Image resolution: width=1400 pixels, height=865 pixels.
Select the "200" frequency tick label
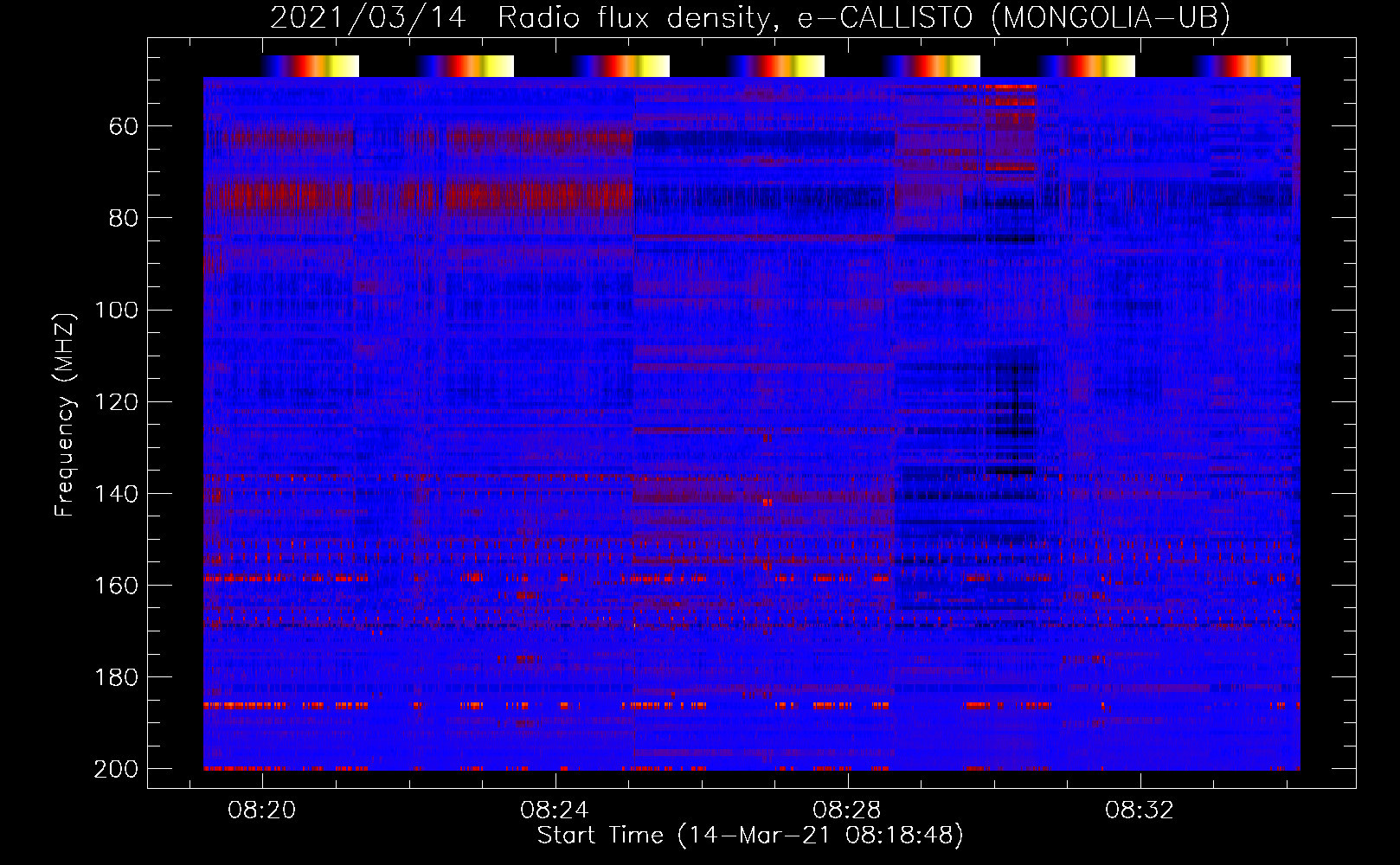tap(117, 768)
